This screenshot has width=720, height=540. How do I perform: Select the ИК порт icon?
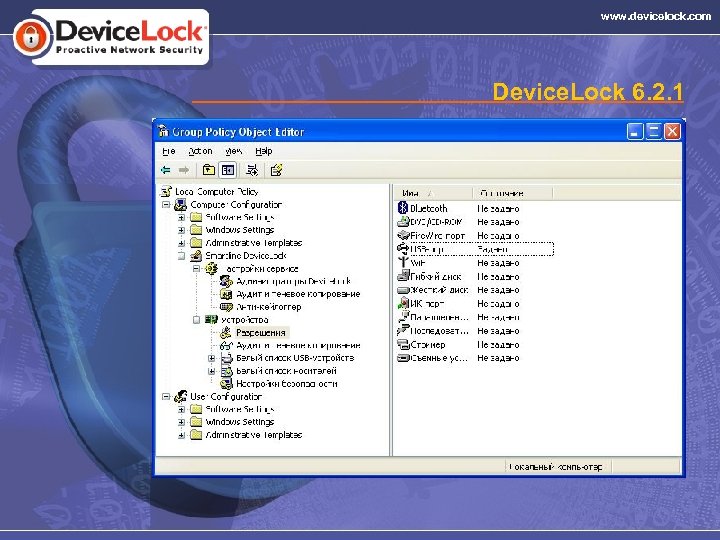pos(403,303)
